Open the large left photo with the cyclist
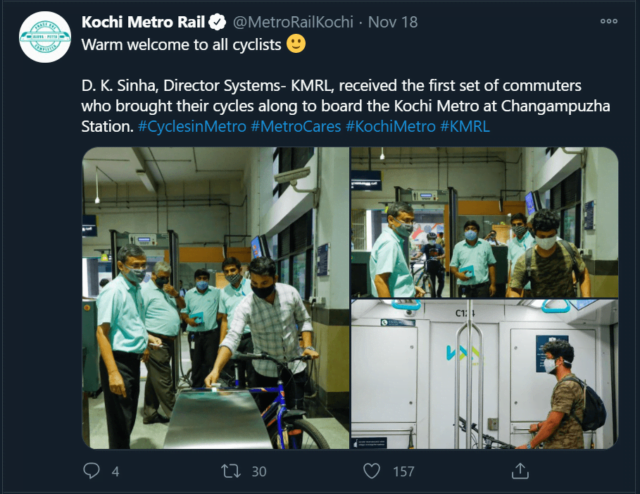 [x=215, y=298]
